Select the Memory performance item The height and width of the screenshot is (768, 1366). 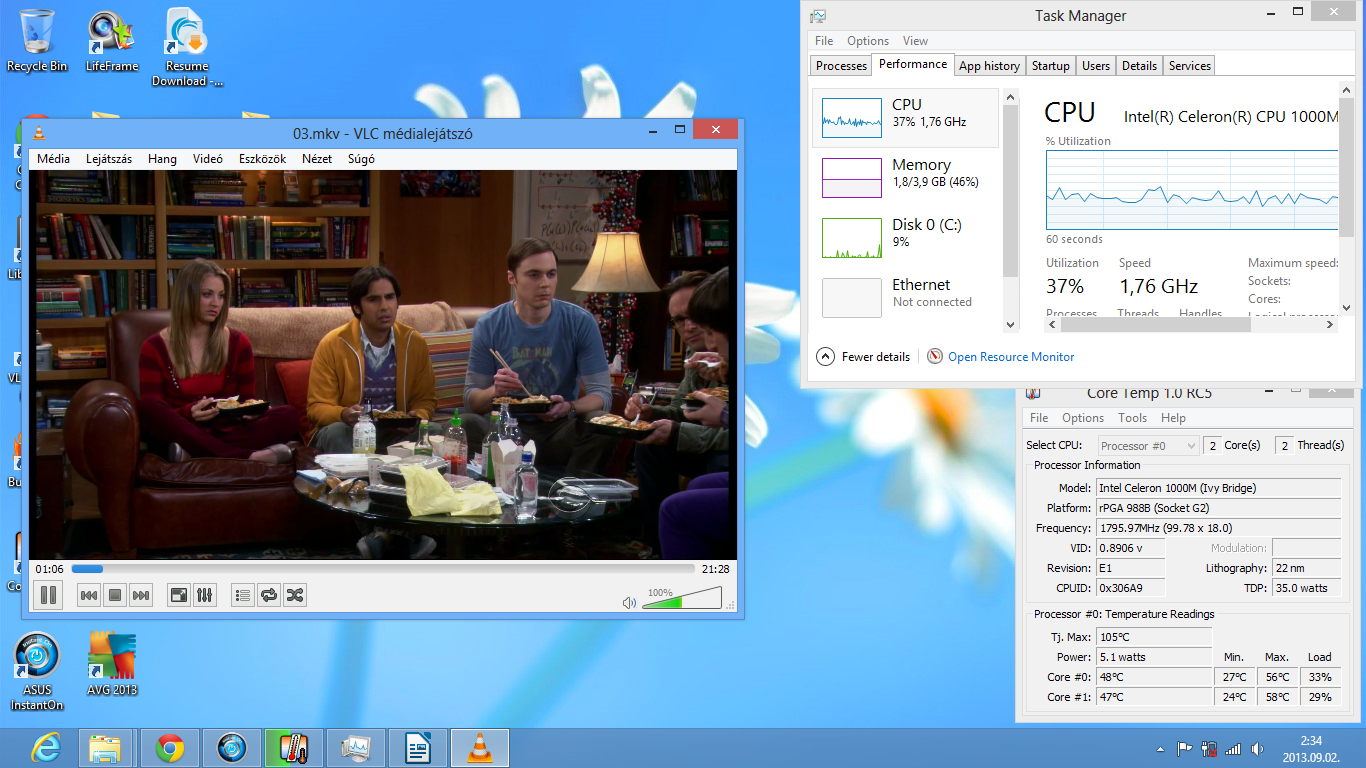(x=906, y=178)
